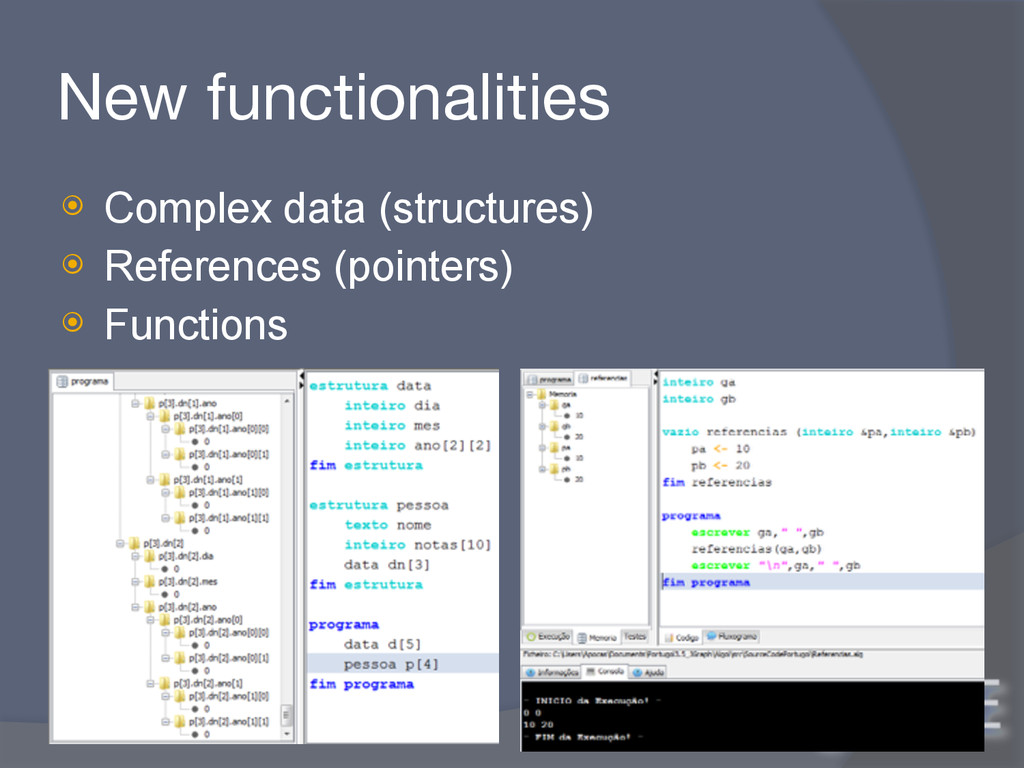
Task: Collapse the p[3].dn[1].ano[1] node
Action: pyautogui.click(x=150, y=480)
